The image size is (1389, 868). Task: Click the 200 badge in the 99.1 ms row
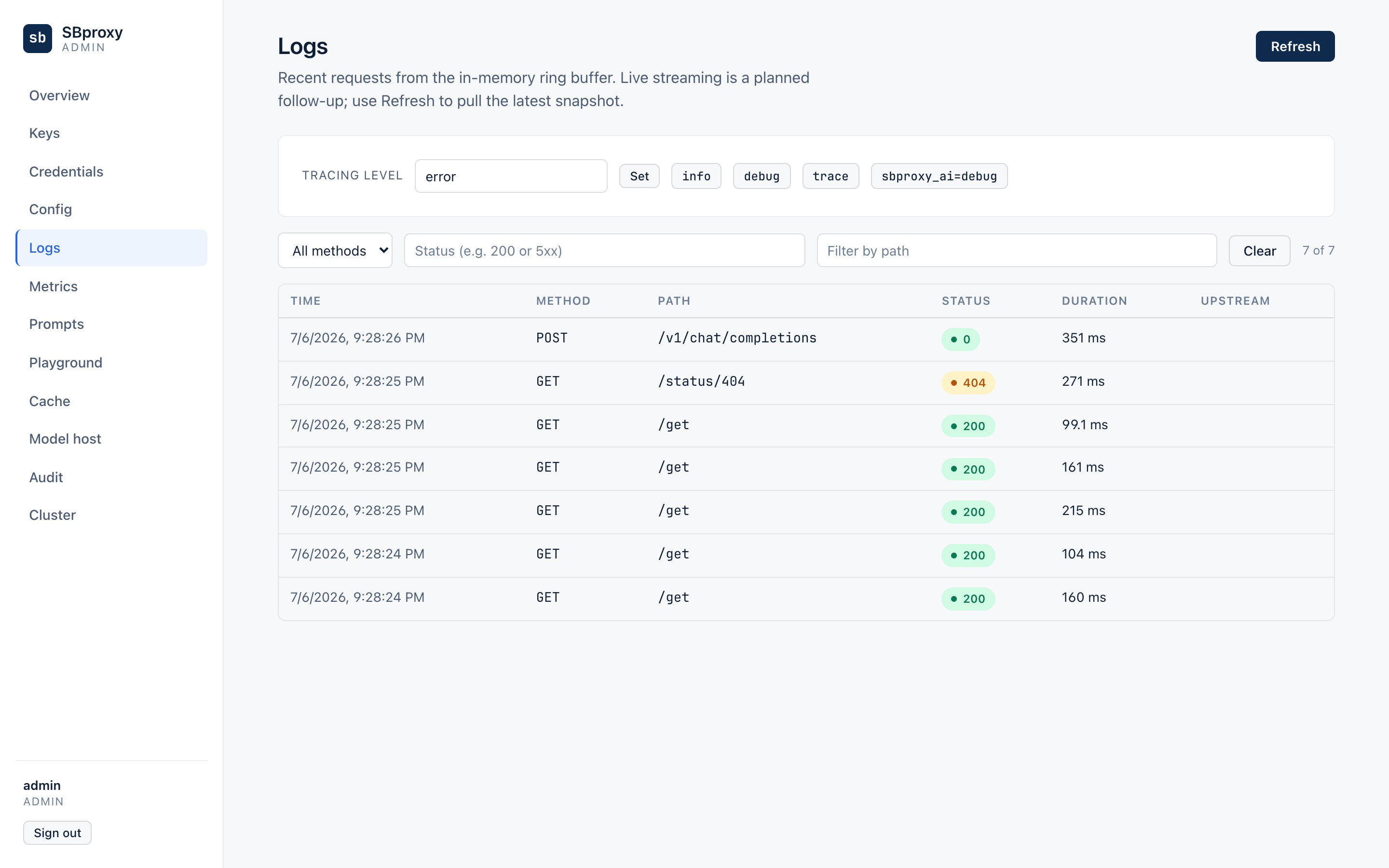point(967,426)
